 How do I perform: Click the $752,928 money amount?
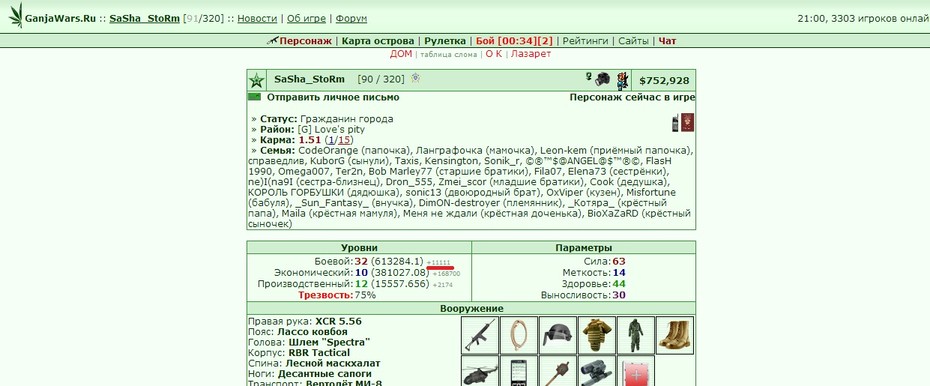coord(664,81)
